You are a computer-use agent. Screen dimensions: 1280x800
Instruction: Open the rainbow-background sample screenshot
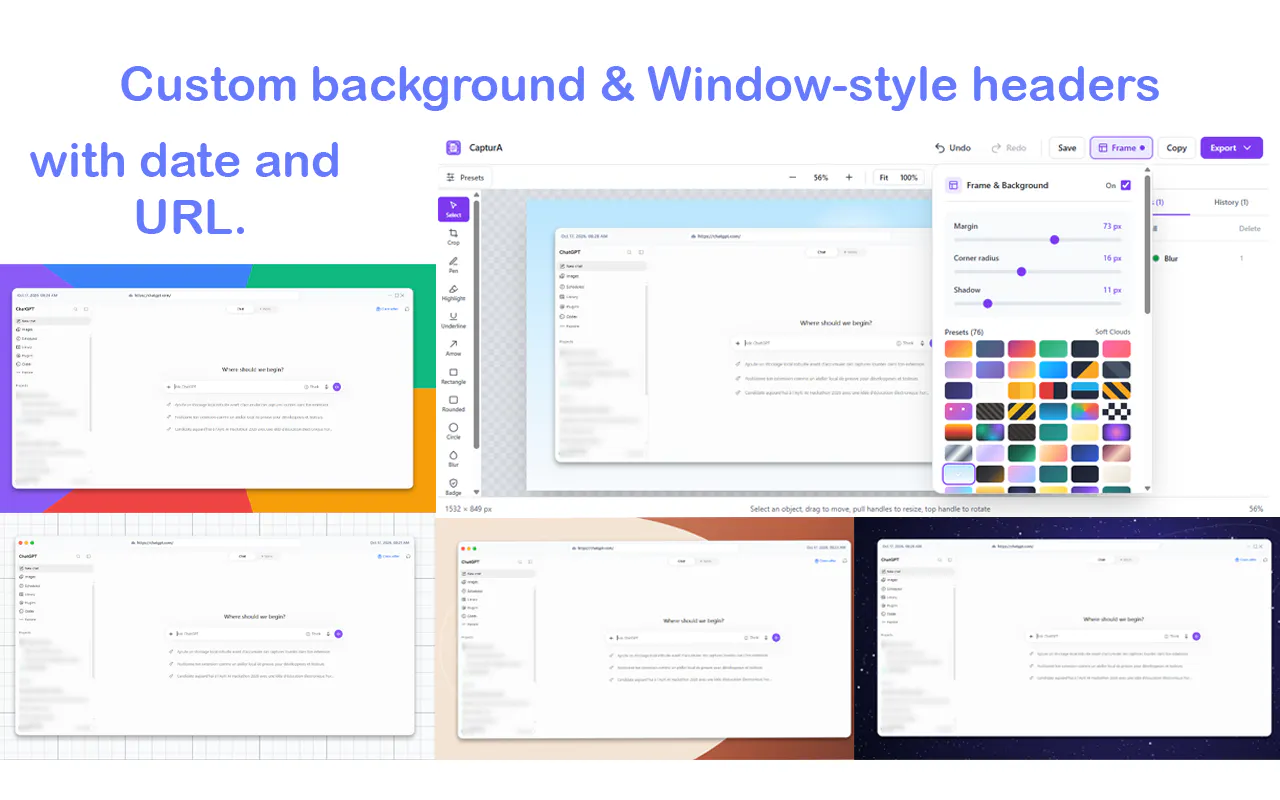pyautogui.click(x=218, y=388)
